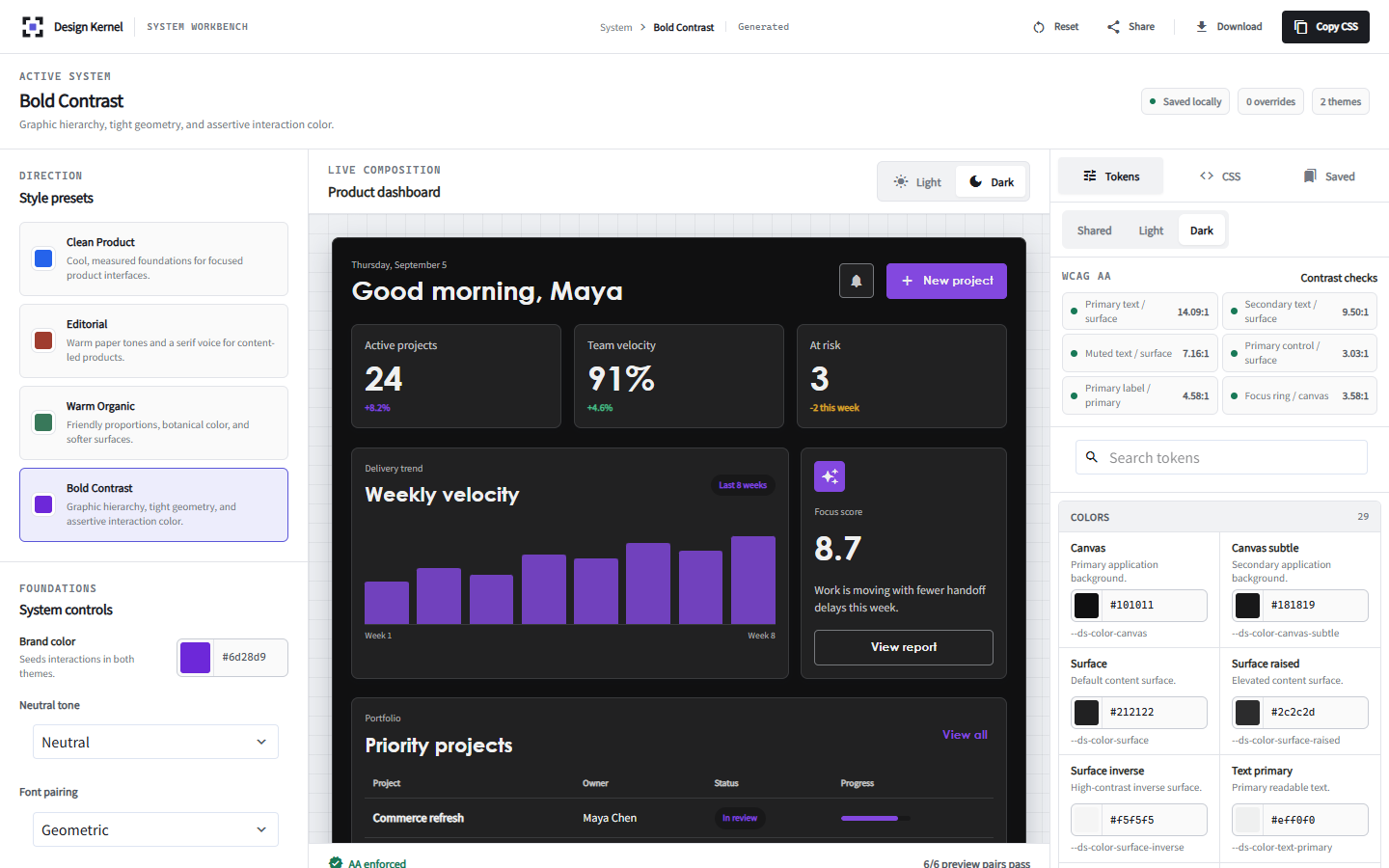The width and height of the screenshot is (1389, 868).
Task: Click the copy icon in Copy CSS
Action: click(1301, 27)
